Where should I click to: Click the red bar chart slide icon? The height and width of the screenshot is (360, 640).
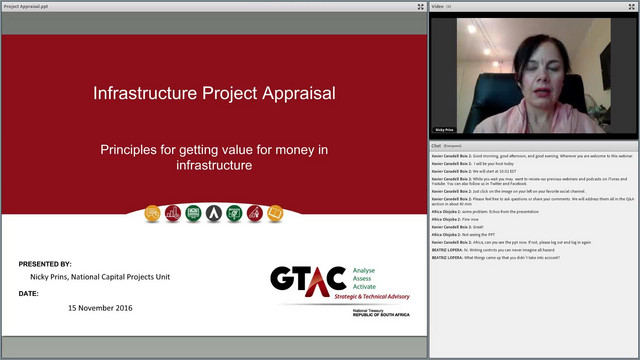tap(173, 213)
